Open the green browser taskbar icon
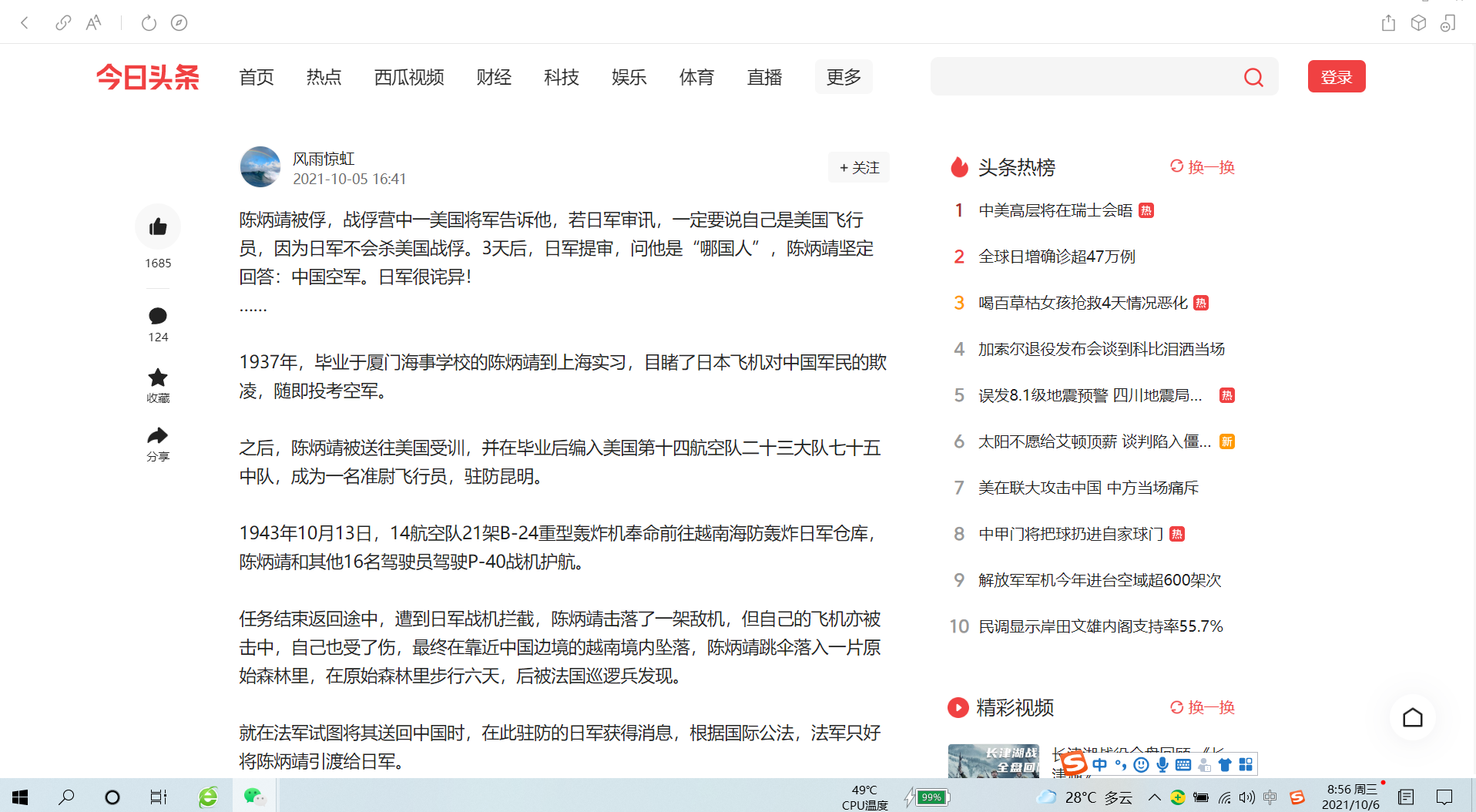 click(x=208, y=797)
